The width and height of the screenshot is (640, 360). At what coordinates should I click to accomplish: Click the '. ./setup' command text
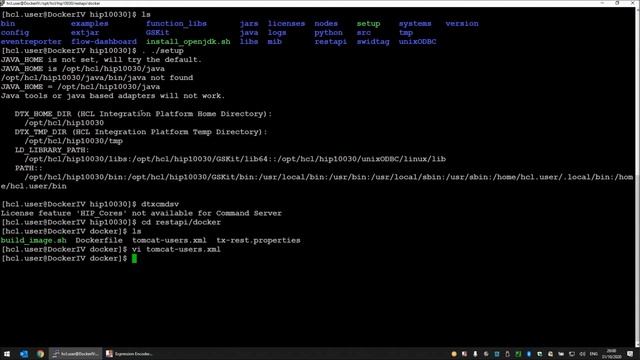162,51
